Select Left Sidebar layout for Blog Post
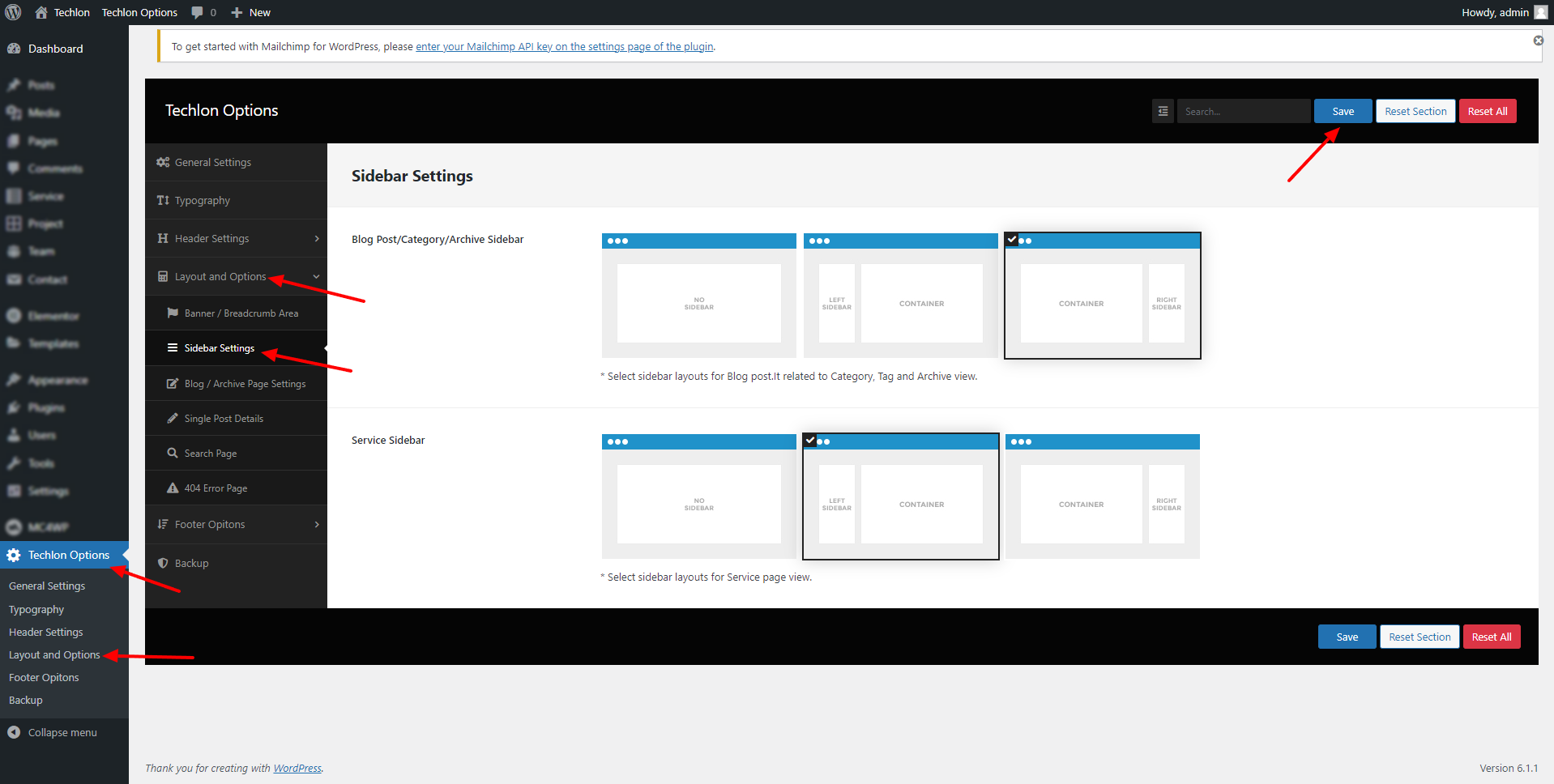The height and width of the screenshot is (784, 1554). click(900, 296)
